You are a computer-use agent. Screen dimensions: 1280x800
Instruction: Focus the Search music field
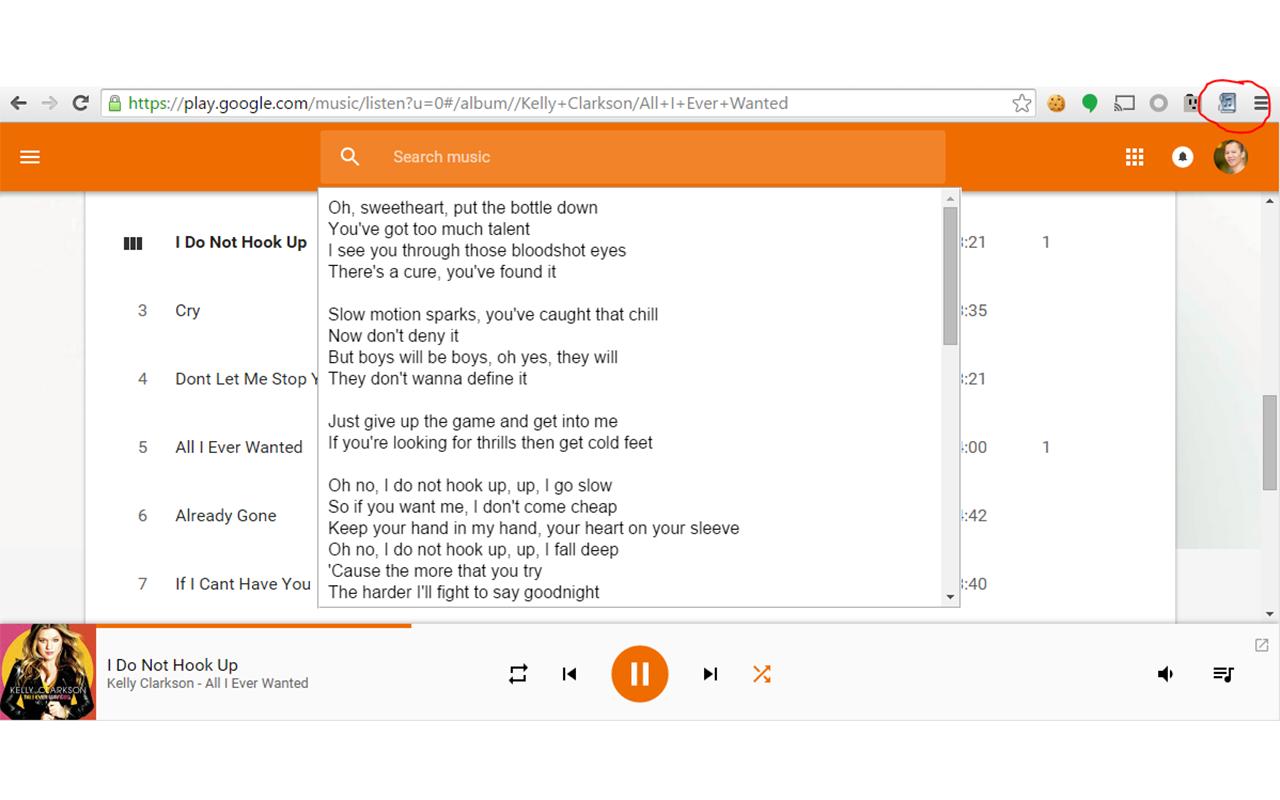coord(632,157)
